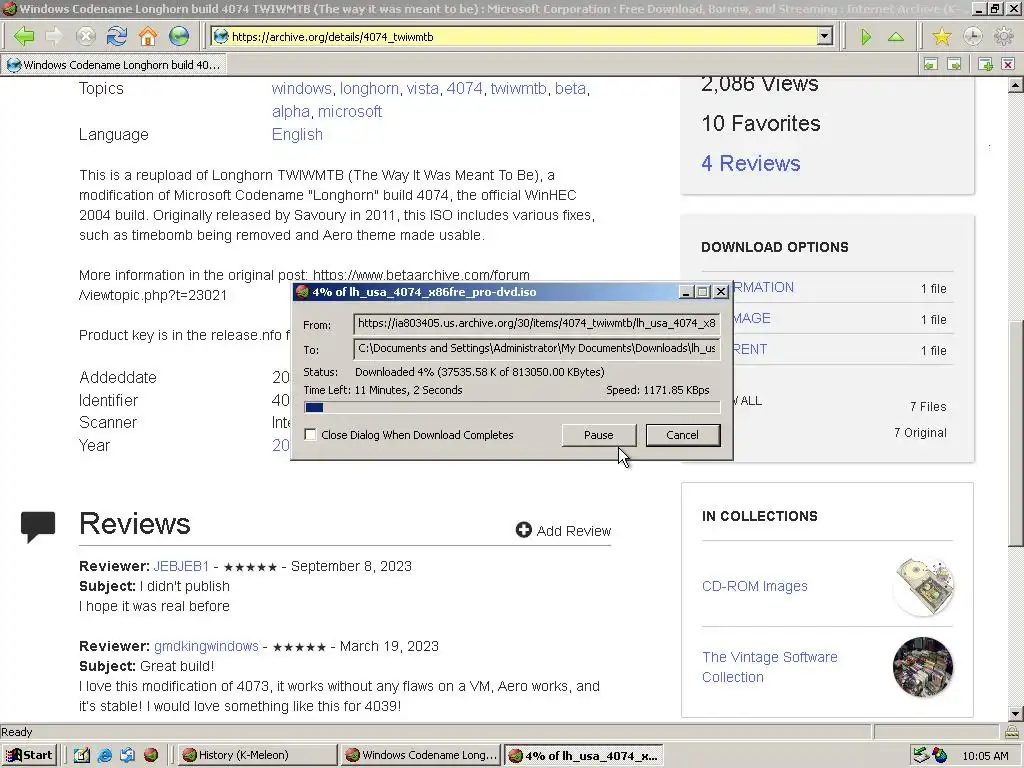Switch to Windows Codename Long... taskbar window
This screenshot has width=1024, height=768.
[421, 755]
